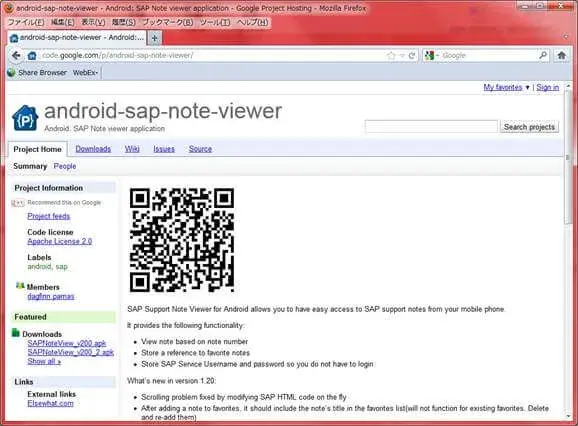The image size is (578, 426).
Task: Open the Issues tab
Action: pyautogui.click(x=164, y=149)
